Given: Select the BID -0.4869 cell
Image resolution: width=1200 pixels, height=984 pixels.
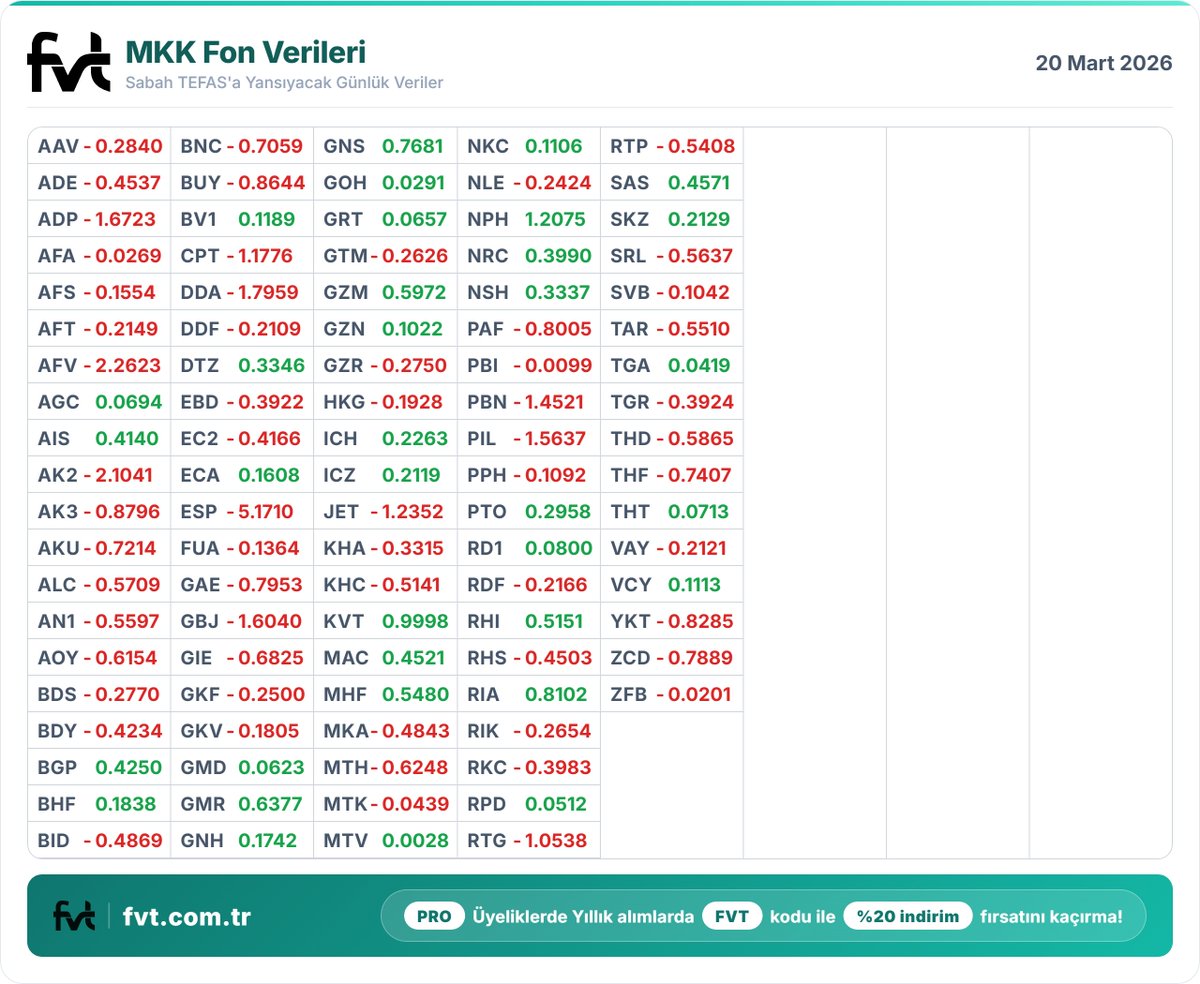Looking at the screenshot, I should [x=100, y=840].
